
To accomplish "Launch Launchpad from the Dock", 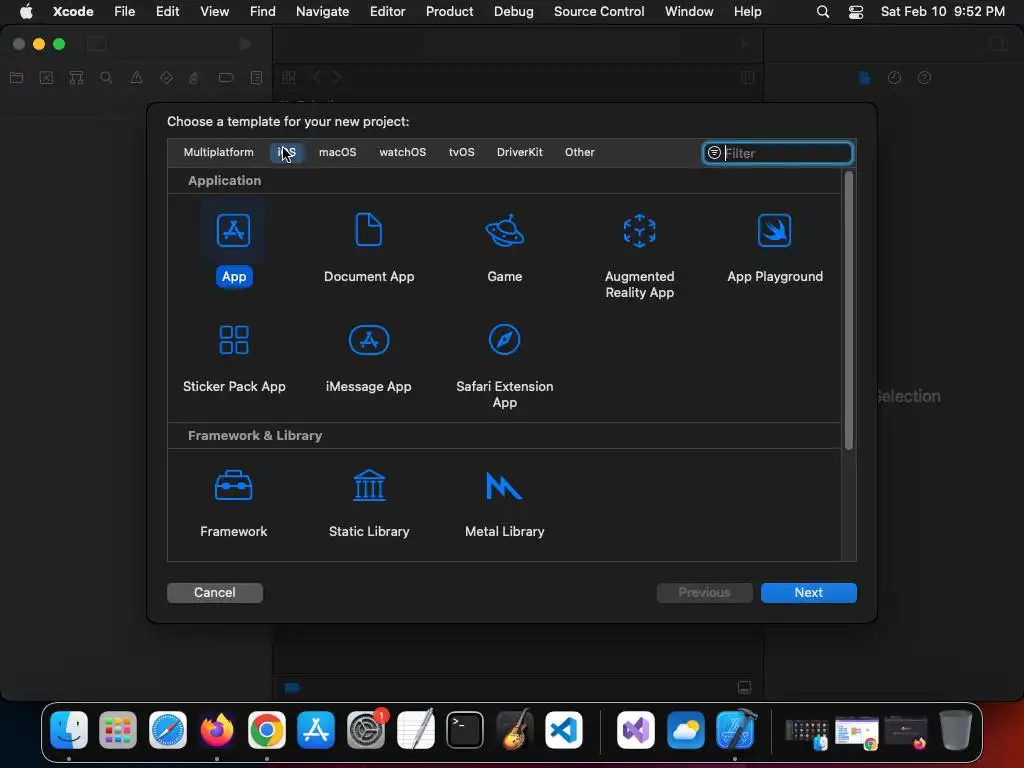I will point(118,730).
